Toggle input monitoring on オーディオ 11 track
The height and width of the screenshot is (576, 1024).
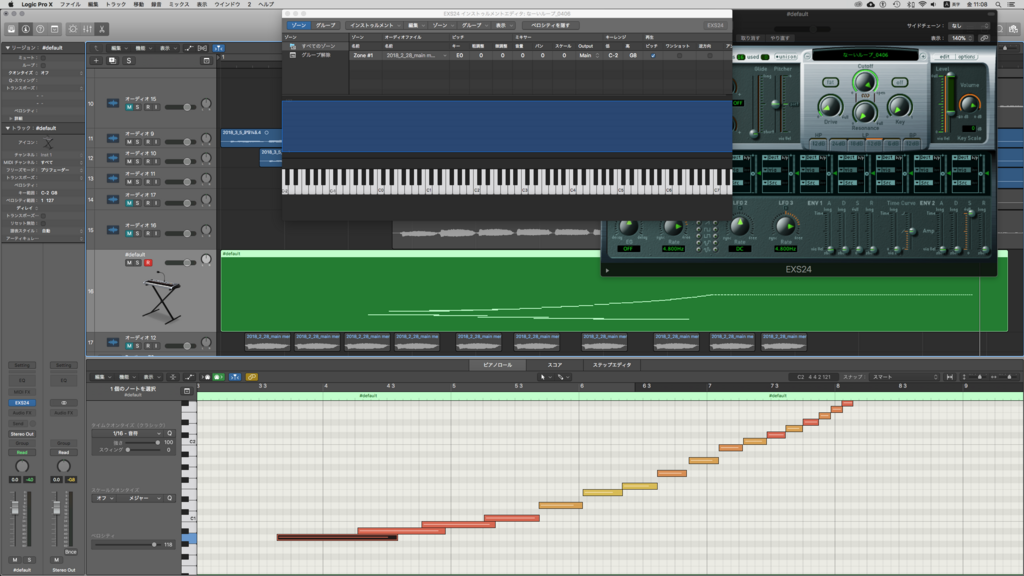click(x=155, y=182)
